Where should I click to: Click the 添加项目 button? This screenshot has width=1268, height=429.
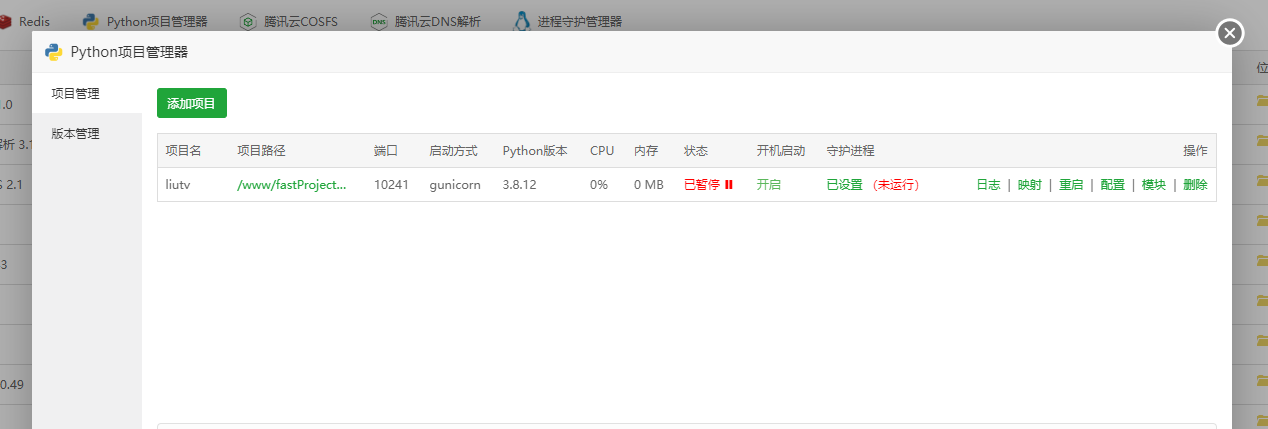pyautogui.click(x=192, y=103)
